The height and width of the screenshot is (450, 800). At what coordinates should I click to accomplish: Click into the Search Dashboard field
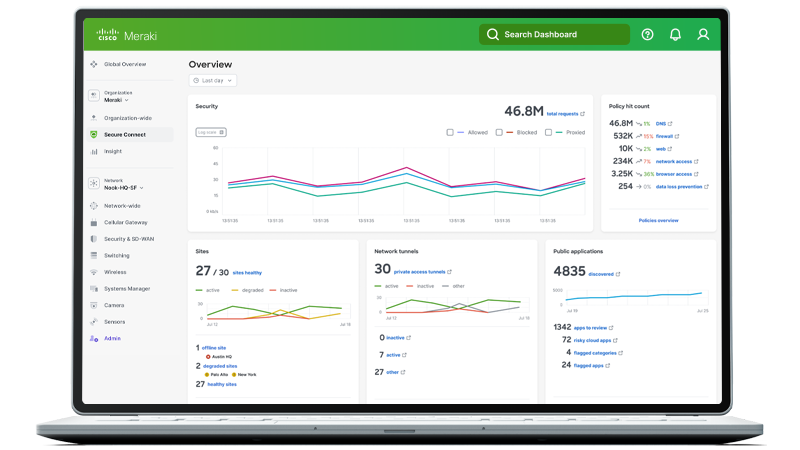click(554, 34)
